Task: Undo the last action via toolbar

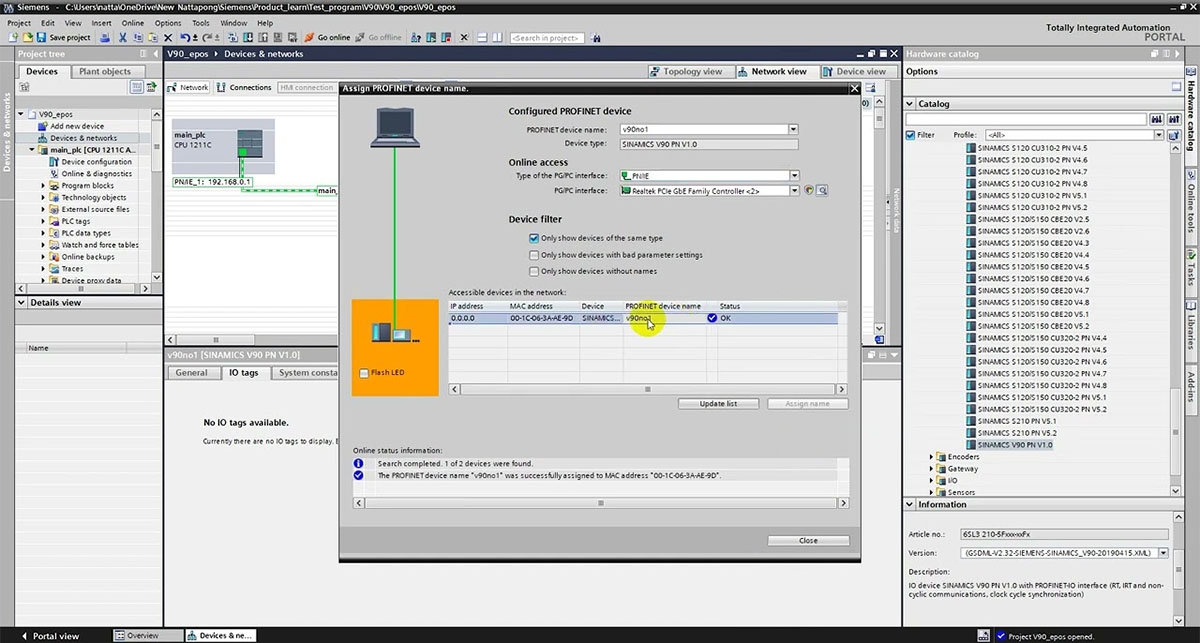Action: [x=186, y=37]
